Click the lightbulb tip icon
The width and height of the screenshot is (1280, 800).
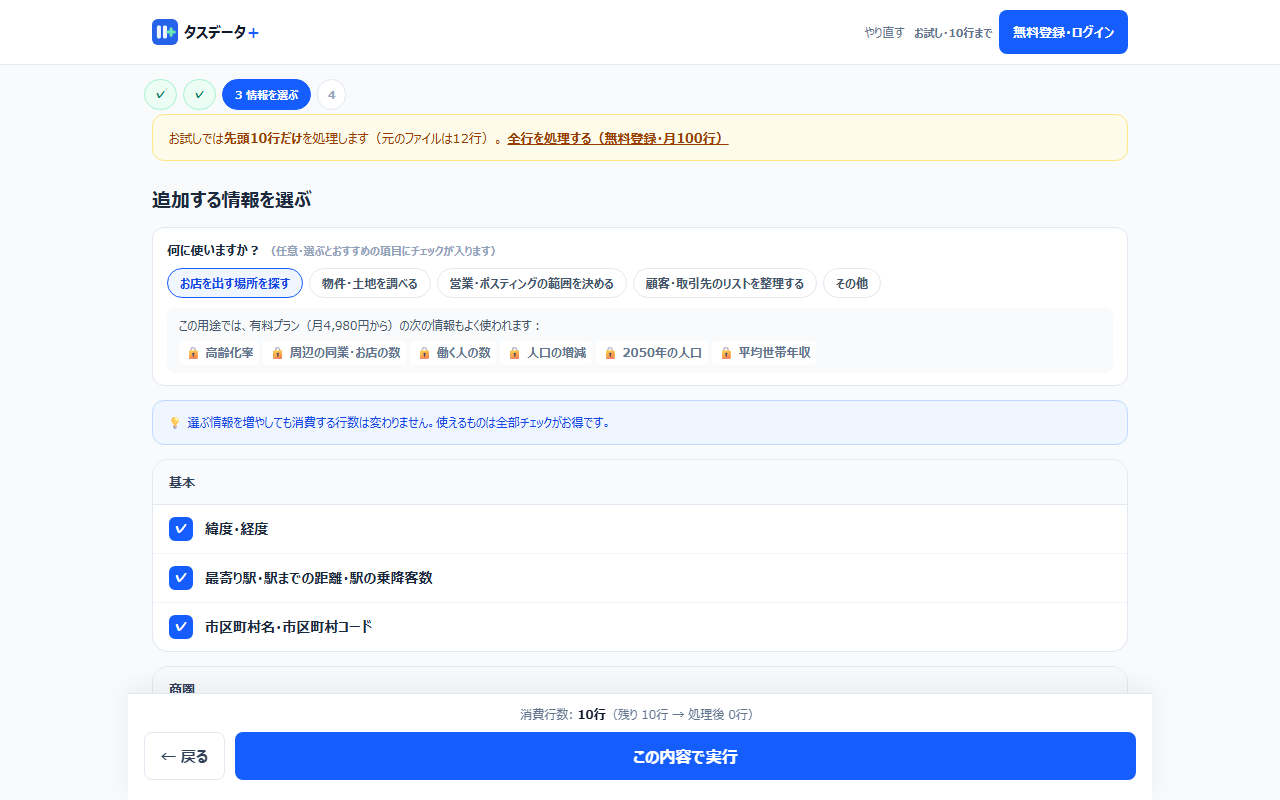tap(175, 423)
